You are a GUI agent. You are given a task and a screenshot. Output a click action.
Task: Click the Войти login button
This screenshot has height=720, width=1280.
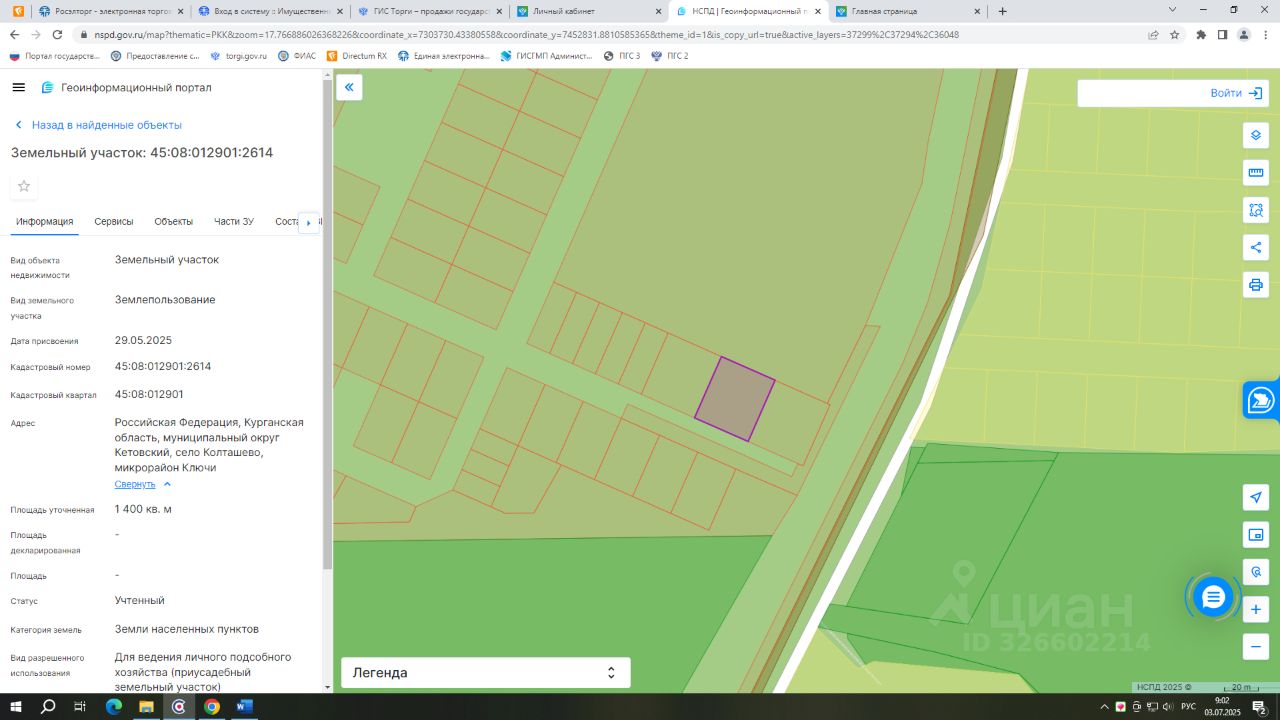point(1172,93)
